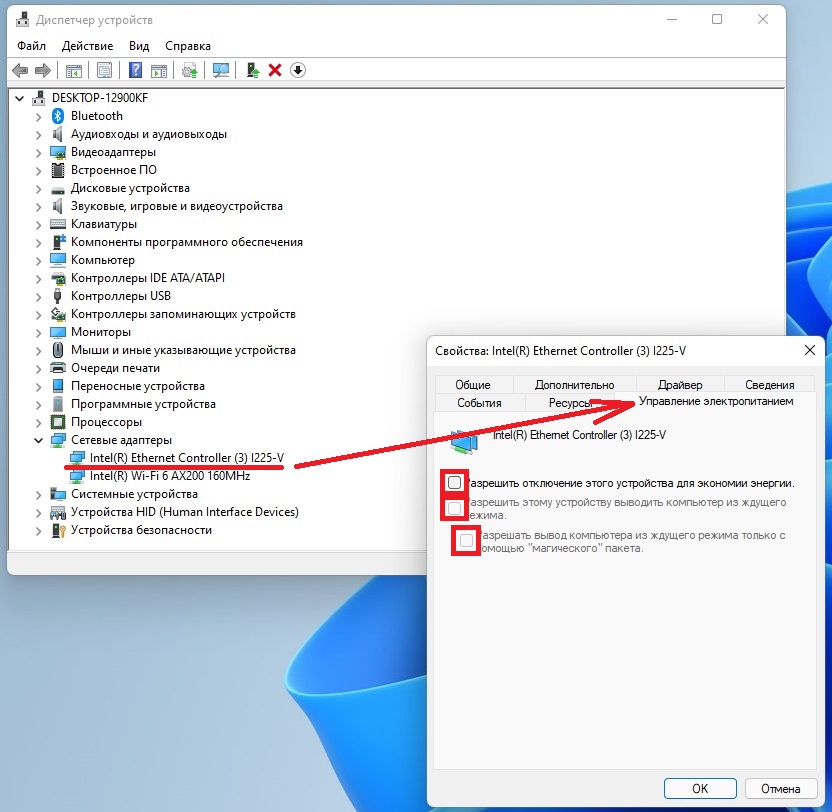Image resolution: width=832 pixels, height=812 pixels.
Task: Select the Переносные устройства row
Action: (x=138, y=386)
